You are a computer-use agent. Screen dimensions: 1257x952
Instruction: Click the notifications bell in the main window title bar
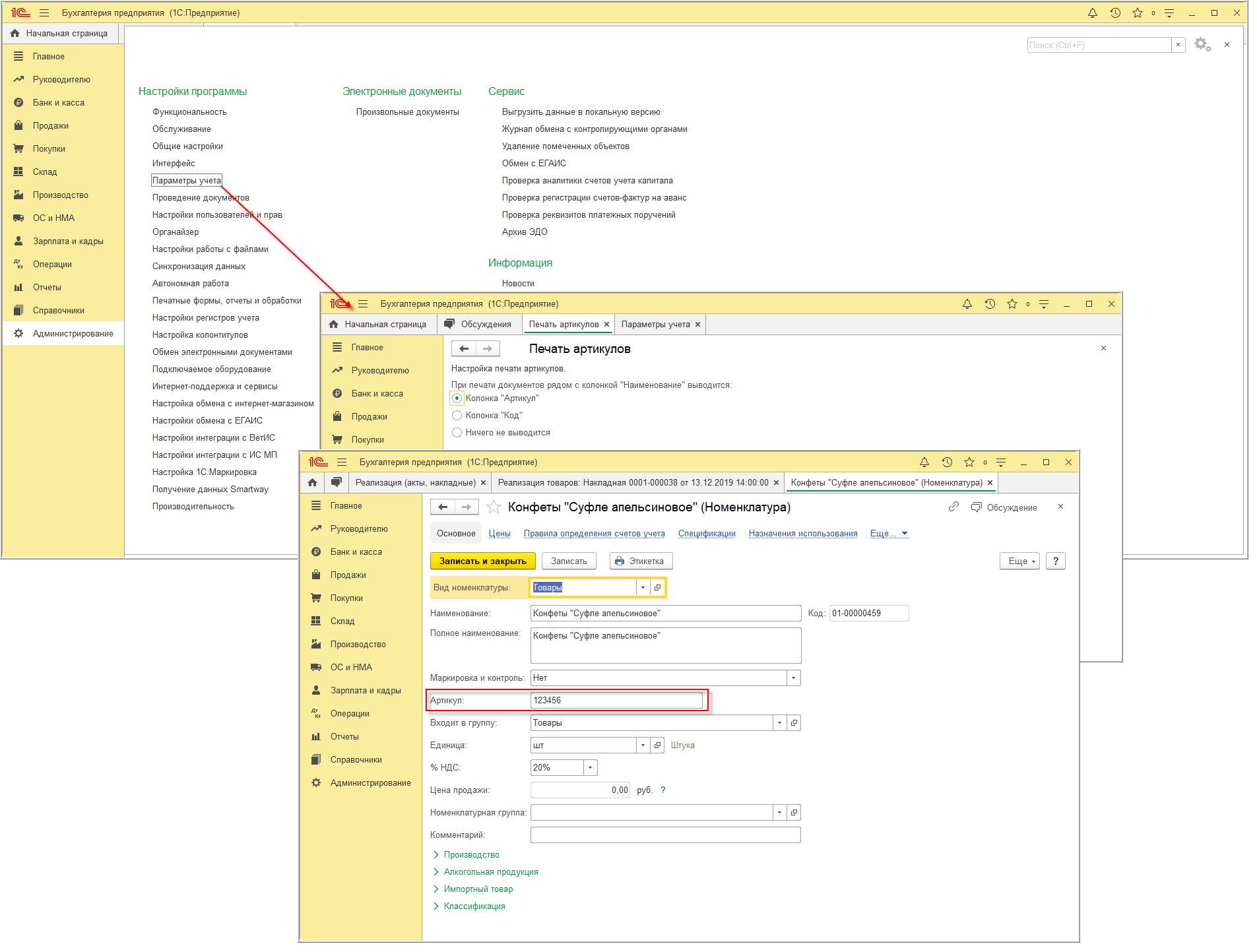click(1093, 13)
